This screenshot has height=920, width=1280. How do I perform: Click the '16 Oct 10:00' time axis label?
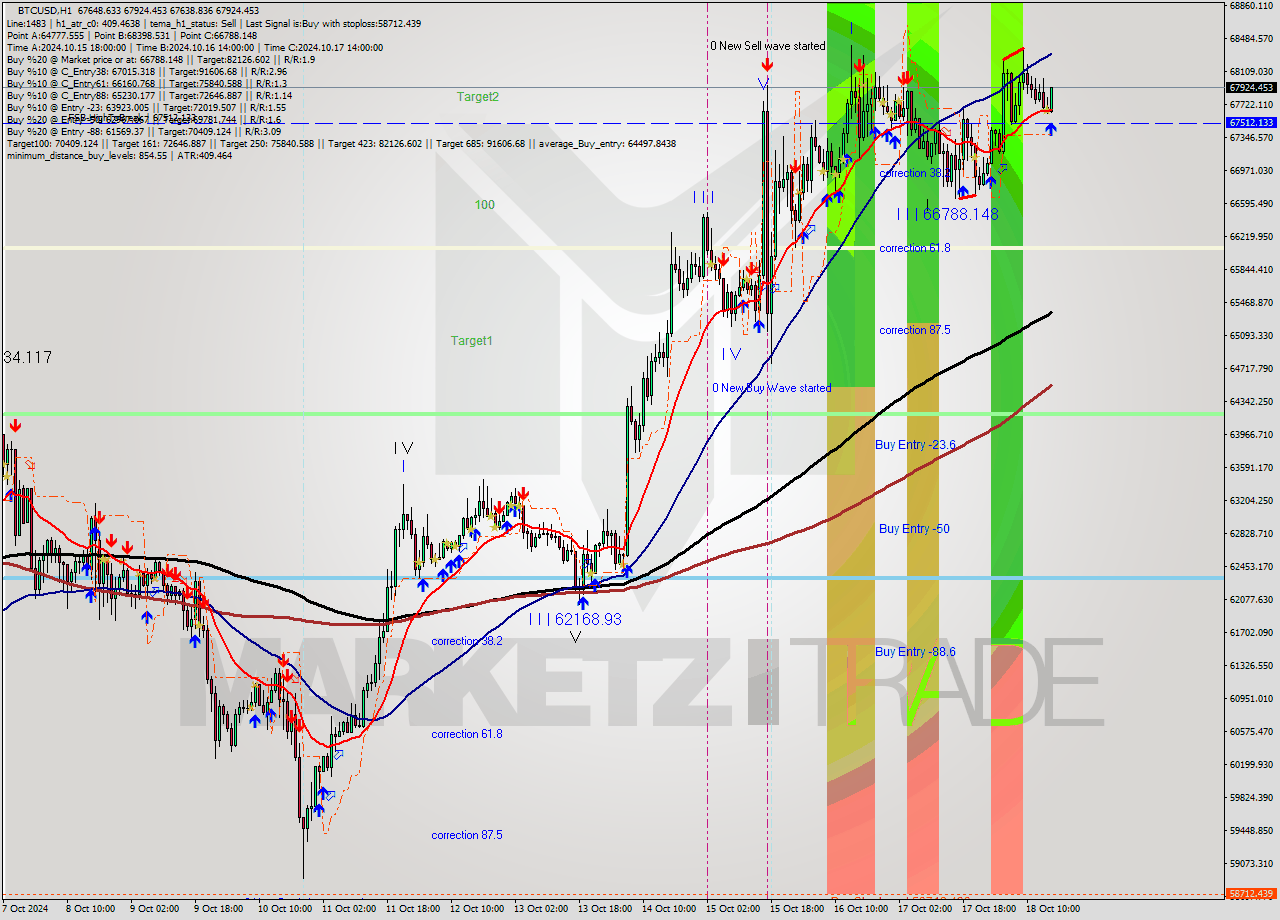click(860, 909)
